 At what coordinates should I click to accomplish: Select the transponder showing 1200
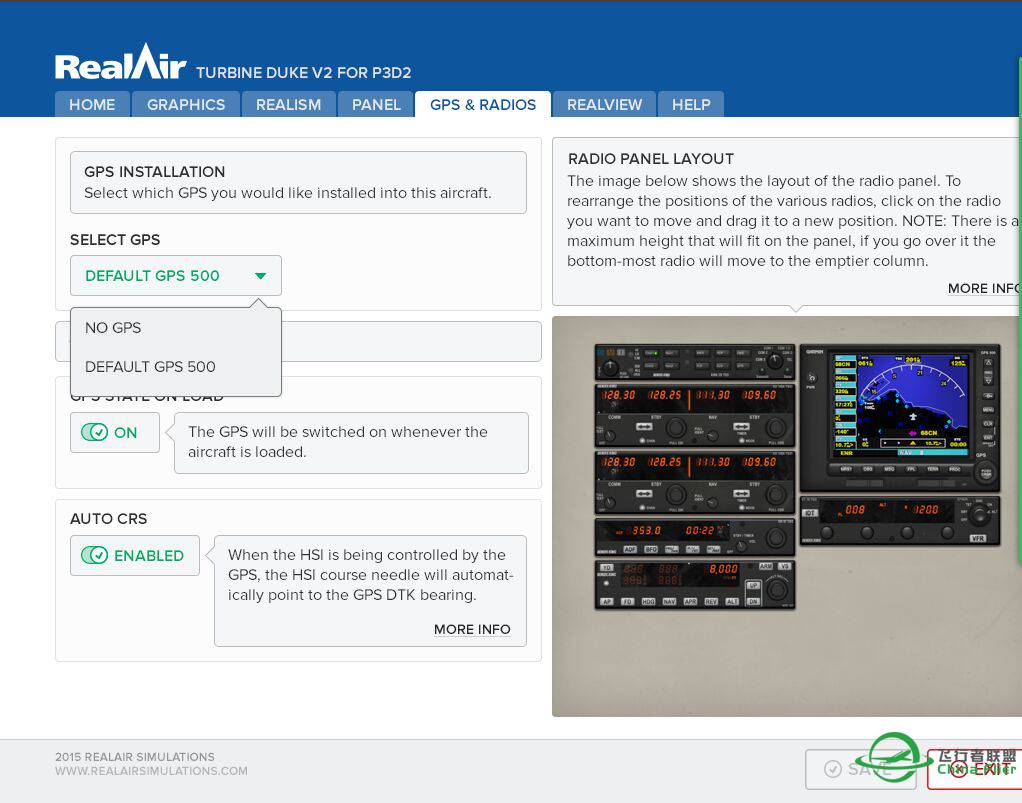(x=899, y=520)
